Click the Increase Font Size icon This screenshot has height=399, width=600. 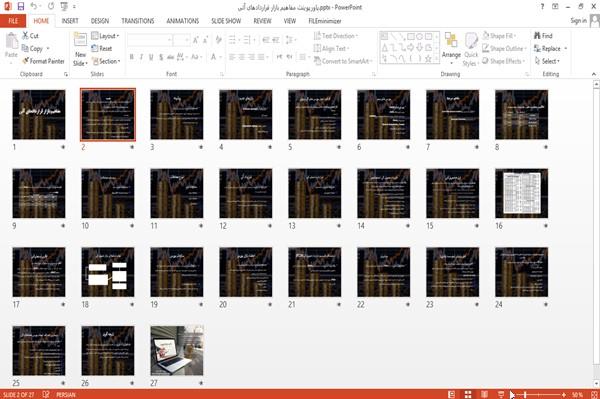tap(196, 40)
